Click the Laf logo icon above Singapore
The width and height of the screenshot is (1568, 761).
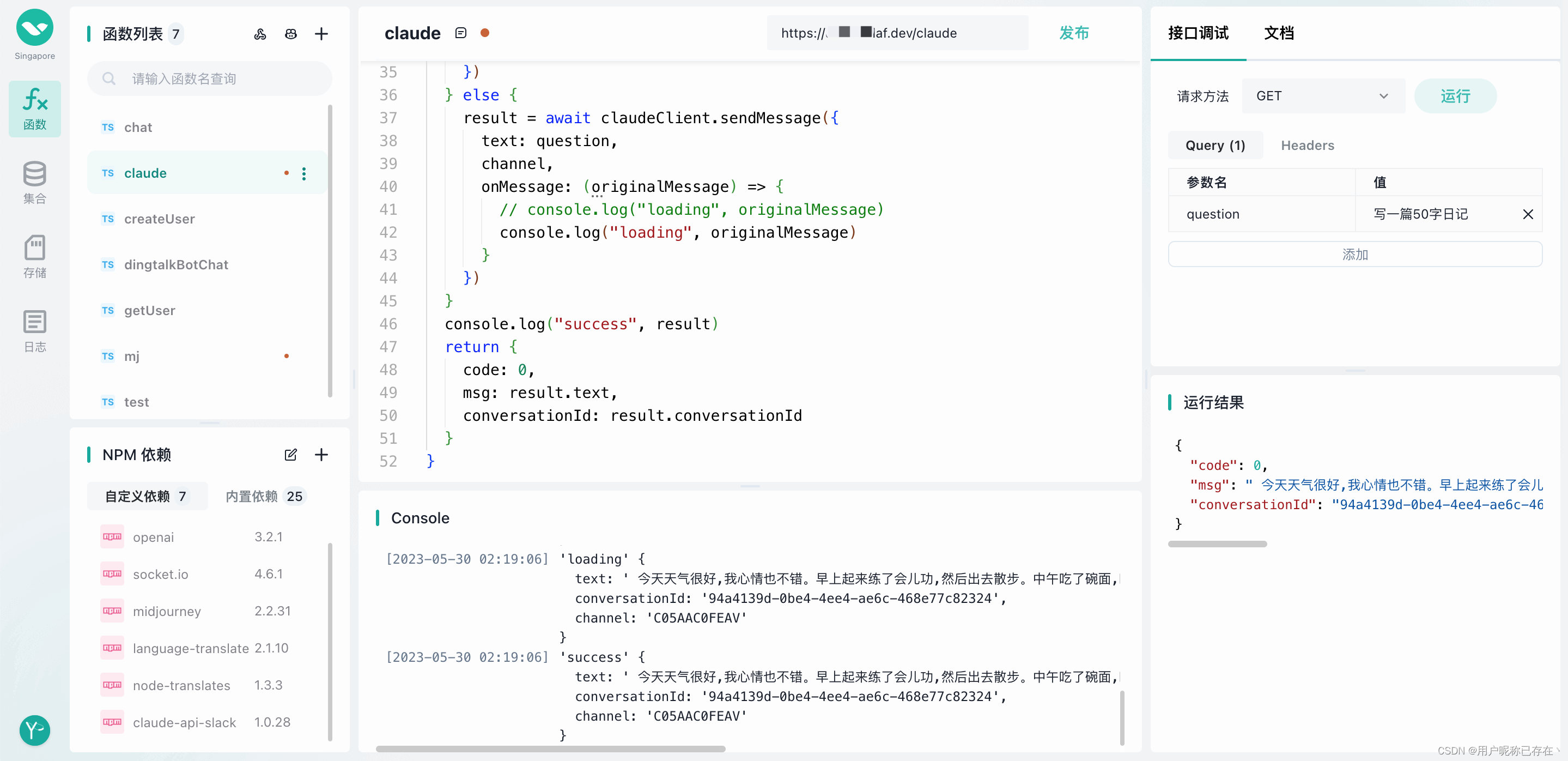(x=35, y=27)
